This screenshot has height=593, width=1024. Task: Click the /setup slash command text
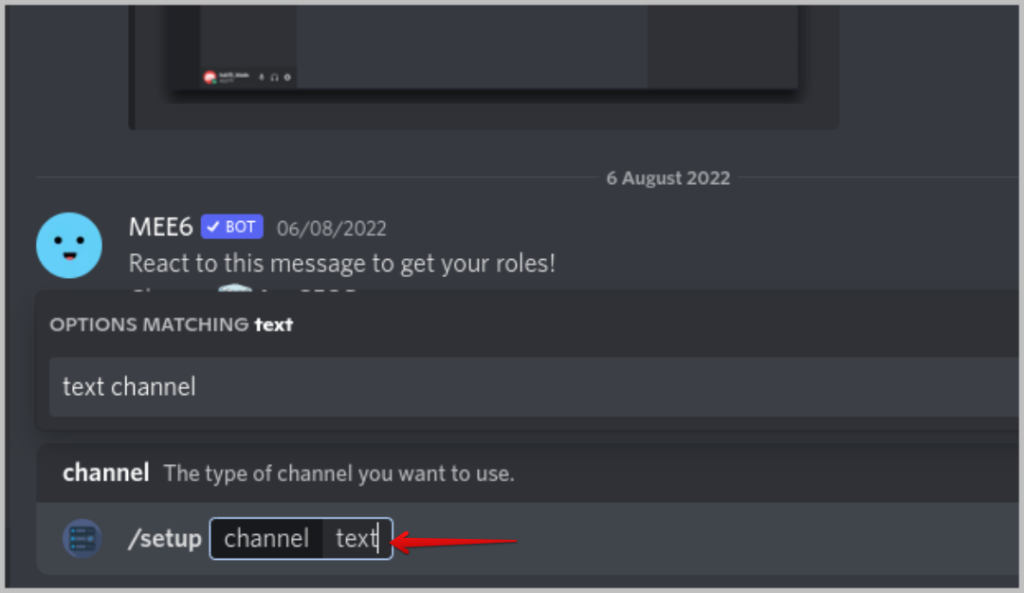click(x=165, y=539)
